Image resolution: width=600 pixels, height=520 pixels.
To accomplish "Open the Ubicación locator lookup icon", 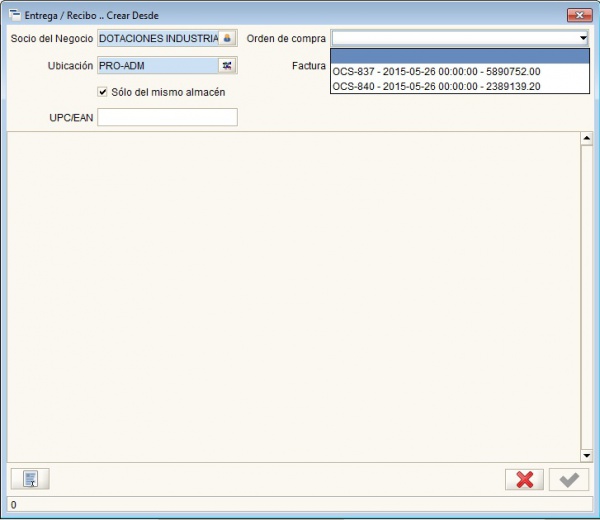I will pyautogui.click(x=227, y=65).
